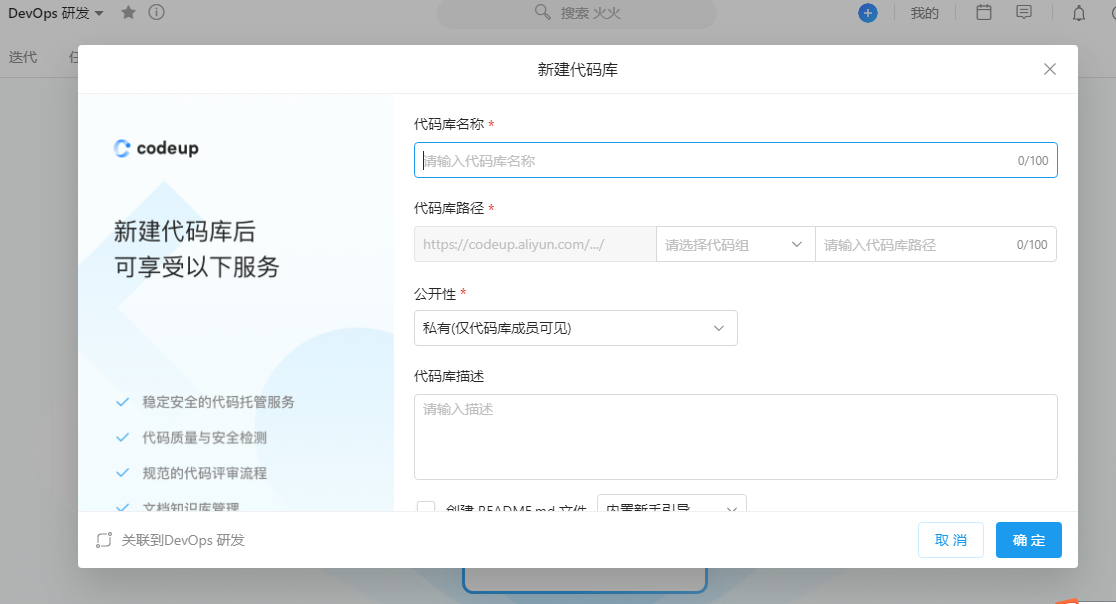Switch to the 迭代 tab
Viewport: 1116px width, 604px height.
23,57
